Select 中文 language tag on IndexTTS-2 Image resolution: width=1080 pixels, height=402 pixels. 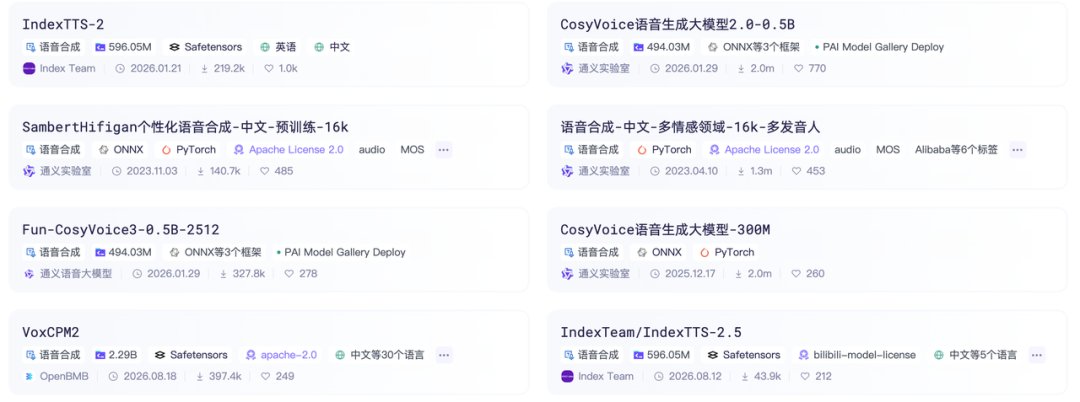pos(332,47)
